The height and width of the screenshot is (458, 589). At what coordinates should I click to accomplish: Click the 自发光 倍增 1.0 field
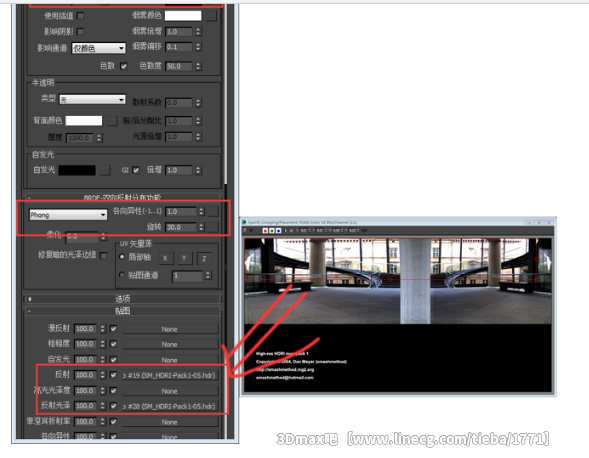tap(179, 170)
